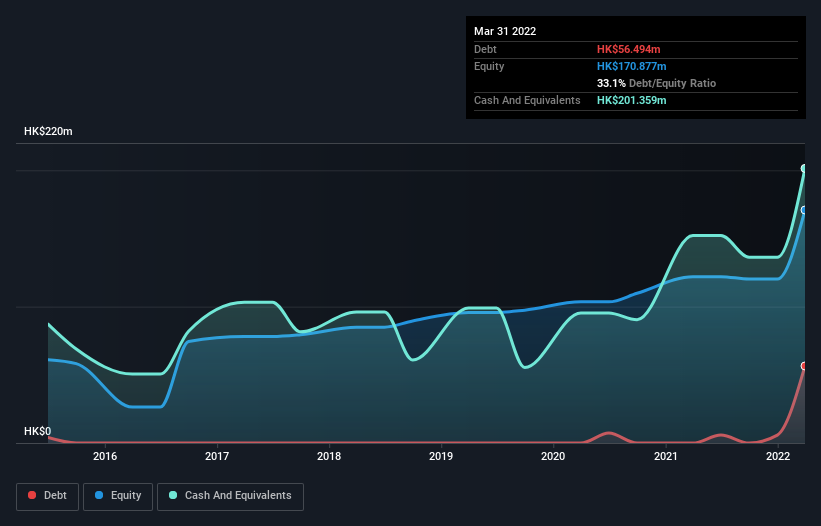Screen dimensions: 821x526
Task: Click the 2019 x-axis label
Action: pos(441,456)
